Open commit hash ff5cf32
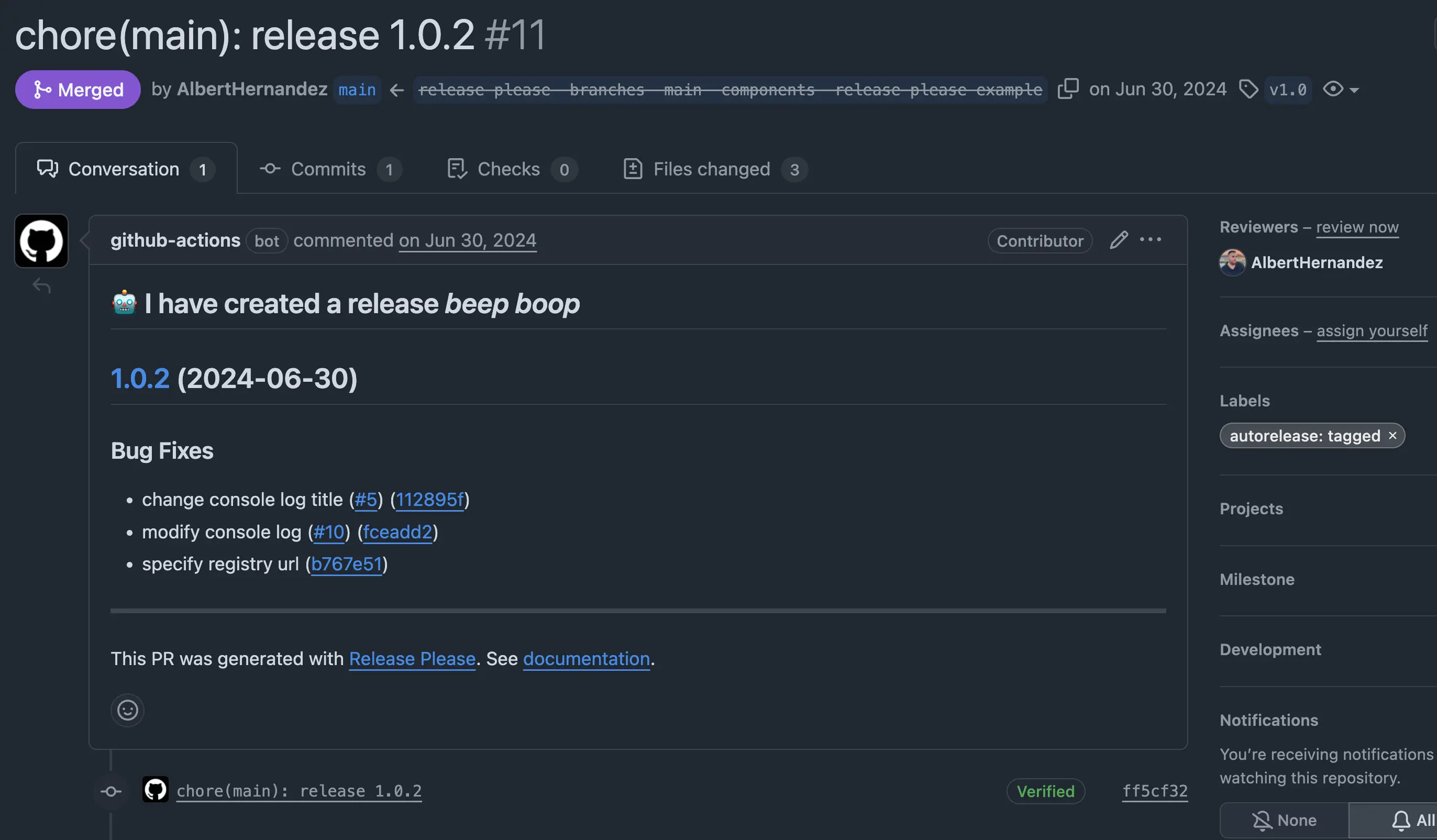This screenshot has width=1437, height=840. pos(1154,791)
